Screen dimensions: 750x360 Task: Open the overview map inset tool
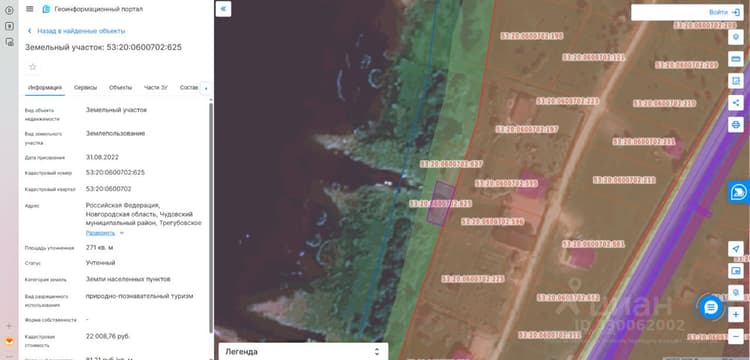(736, 271)
